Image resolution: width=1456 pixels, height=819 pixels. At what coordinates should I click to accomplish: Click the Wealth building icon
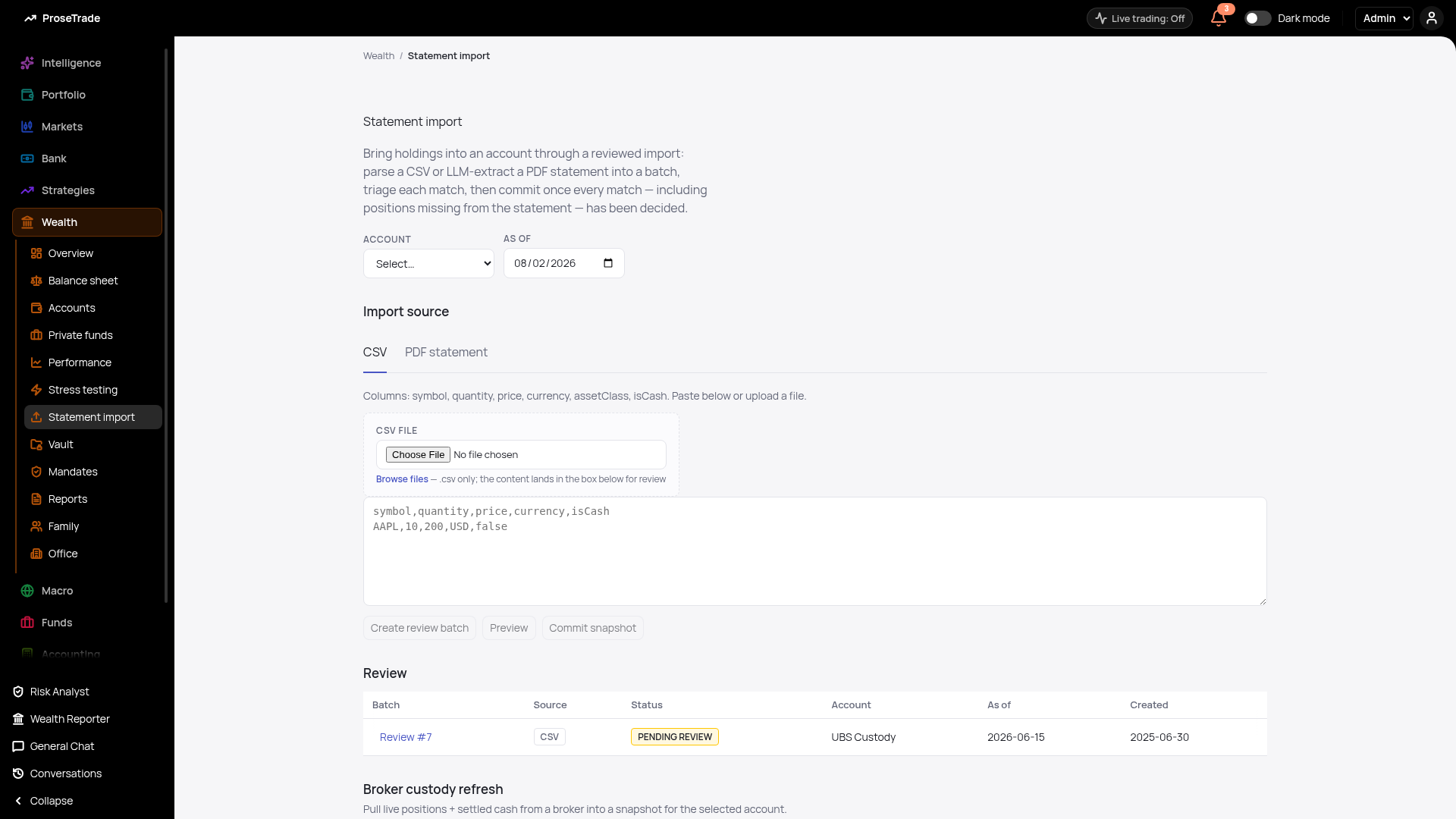coord(27,222)
